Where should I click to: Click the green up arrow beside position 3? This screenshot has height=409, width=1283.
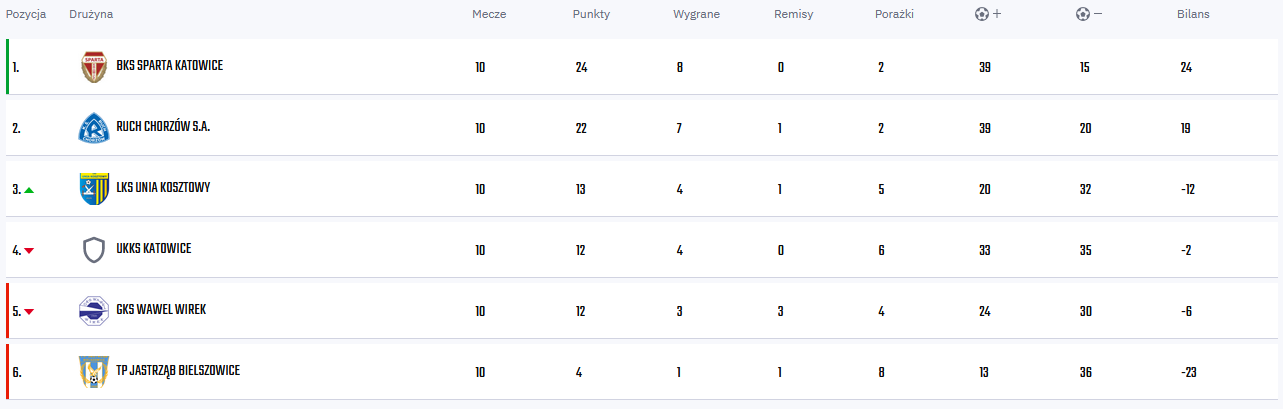click(29, 190)
